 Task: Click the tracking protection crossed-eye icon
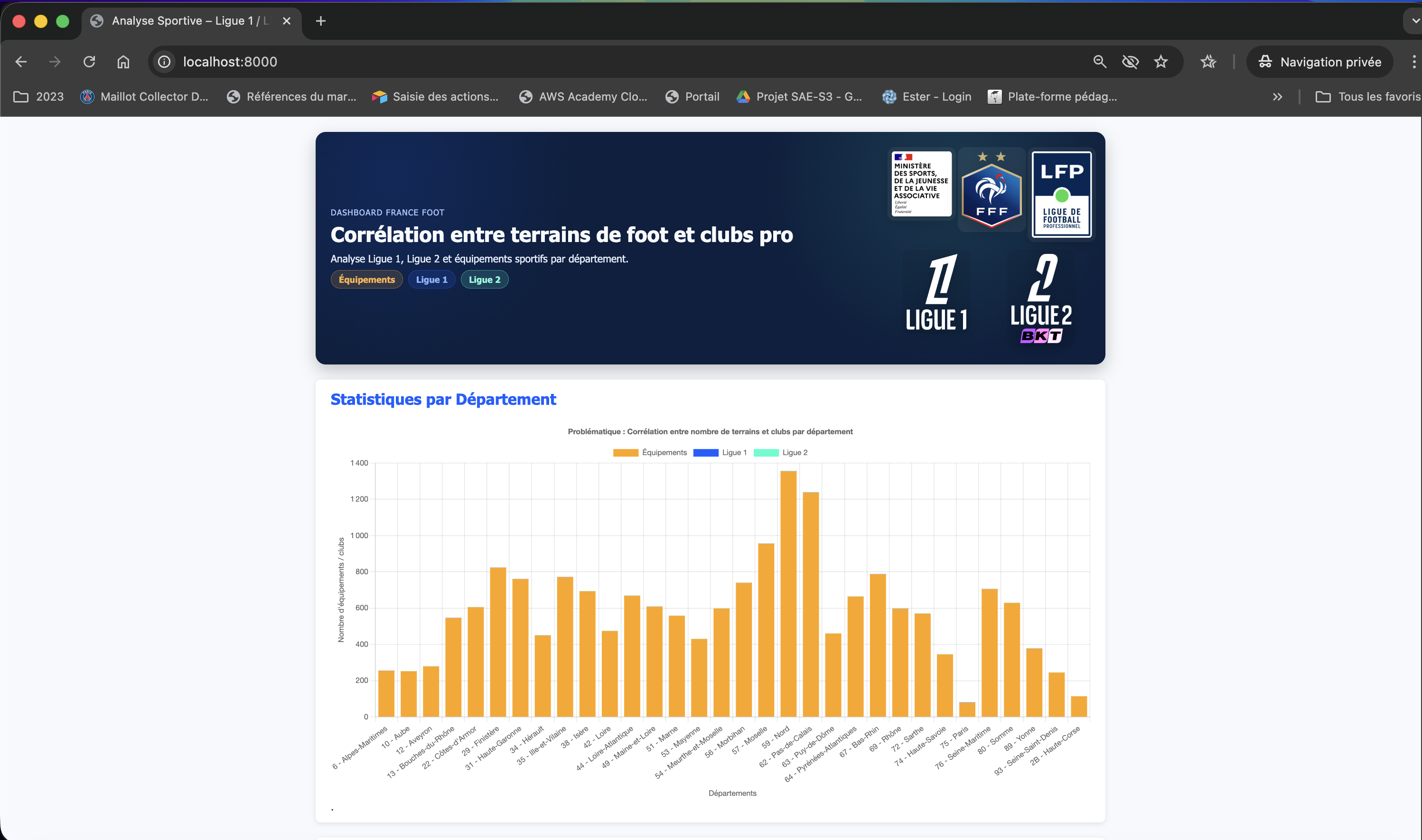point(1130,62)
